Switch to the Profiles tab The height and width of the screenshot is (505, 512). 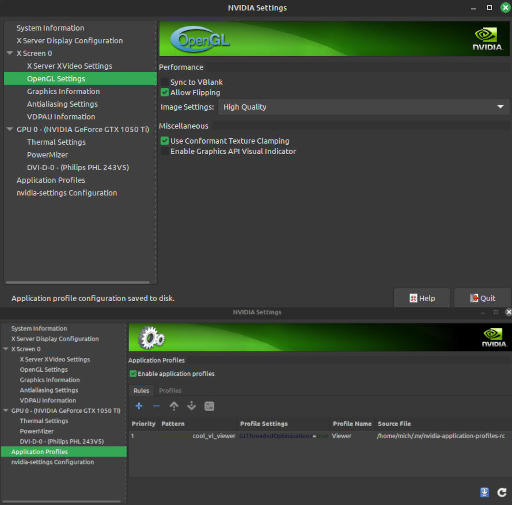point(170,391)
